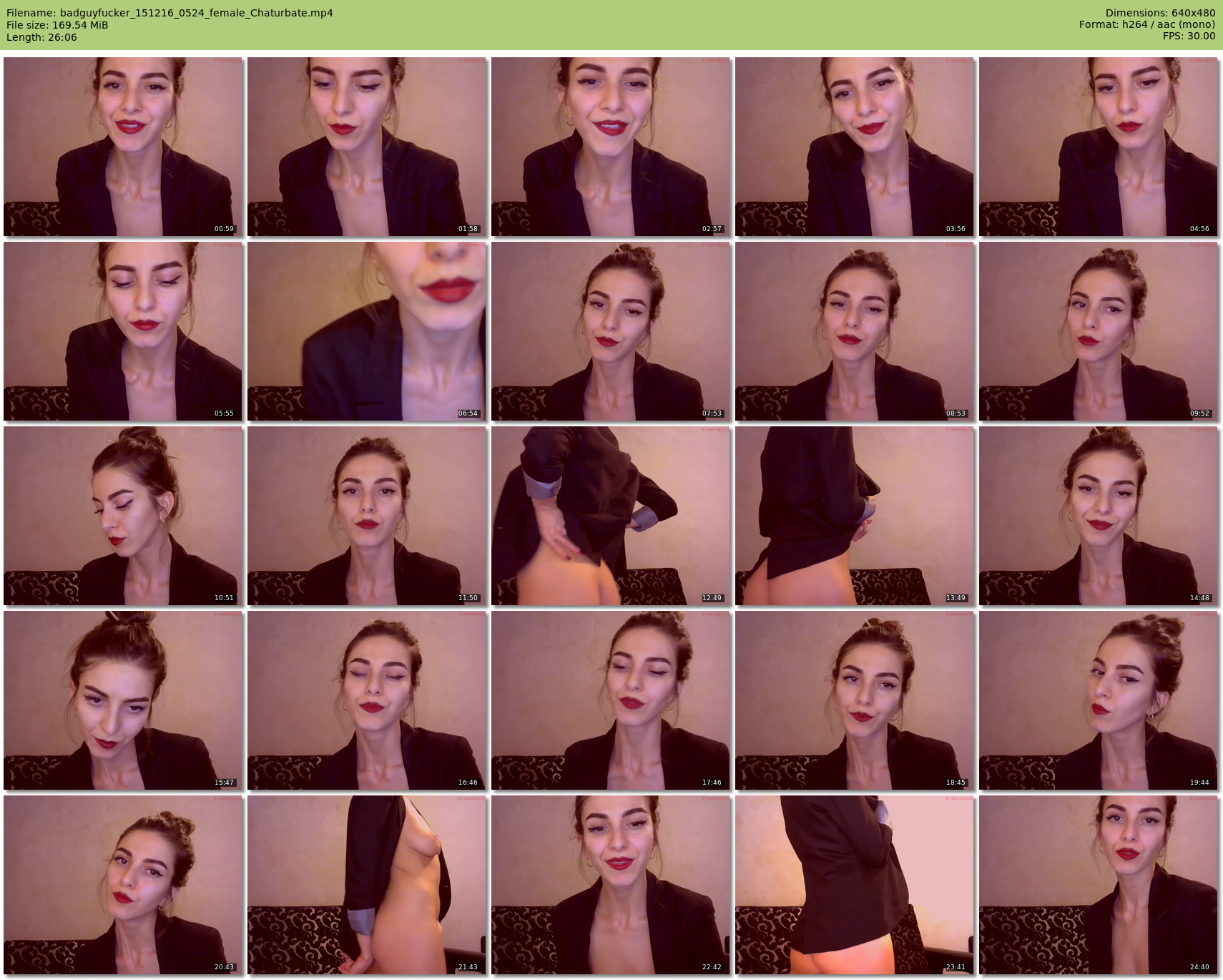The height and width of the screenshot is (980, 1223).
Task: Click the "Dimensions: 640x480" text
Action: click(1160, 13)
